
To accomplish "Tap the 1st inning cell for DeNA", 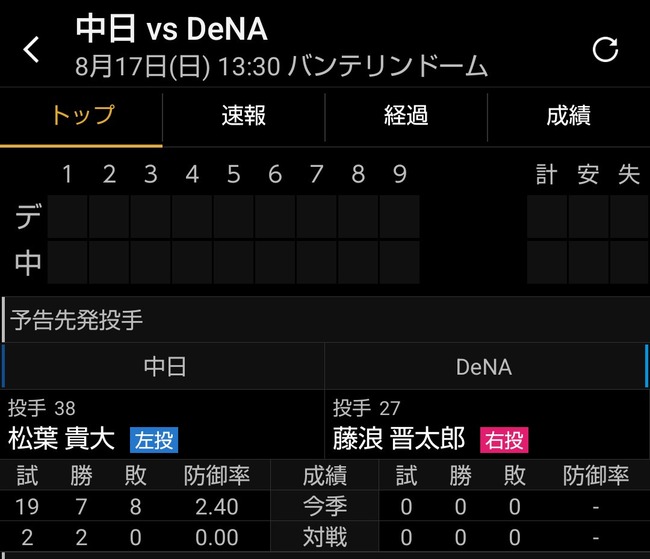I will 68,216.
